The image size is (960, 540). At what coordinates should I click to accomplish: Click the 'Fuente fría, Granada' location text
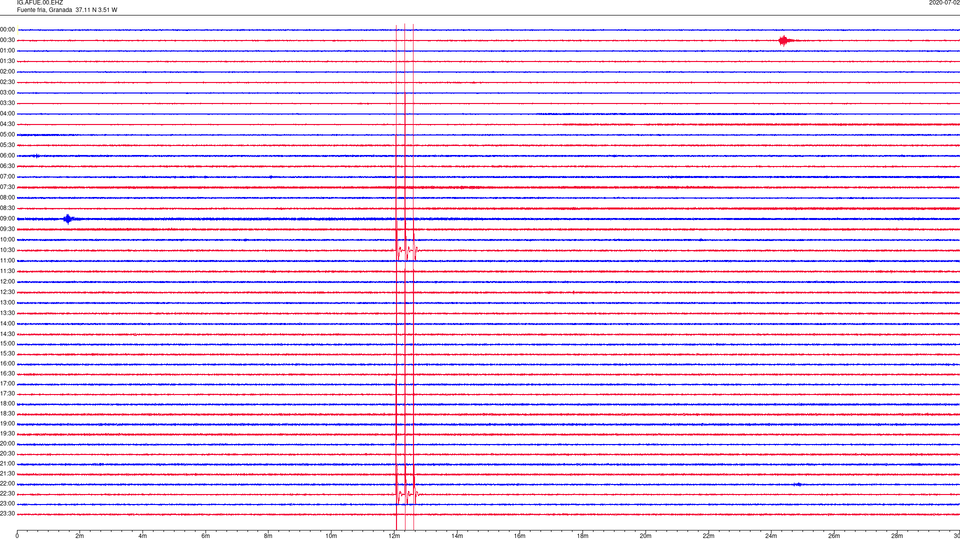[45, 10]
